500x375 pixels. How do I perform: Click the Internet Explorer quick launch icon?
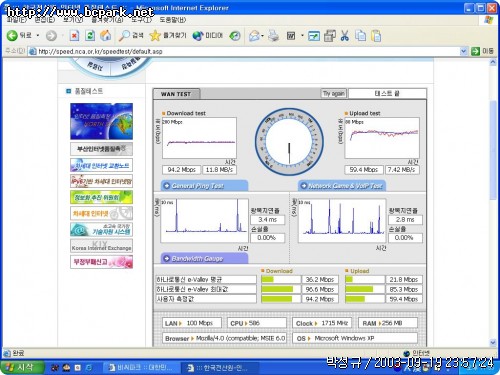89,368
